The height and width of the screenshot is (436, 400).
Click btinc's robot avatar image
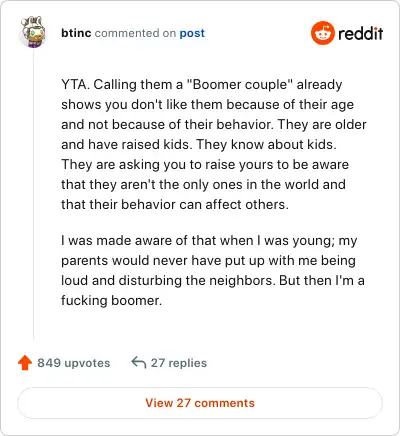tap(33, 32)
